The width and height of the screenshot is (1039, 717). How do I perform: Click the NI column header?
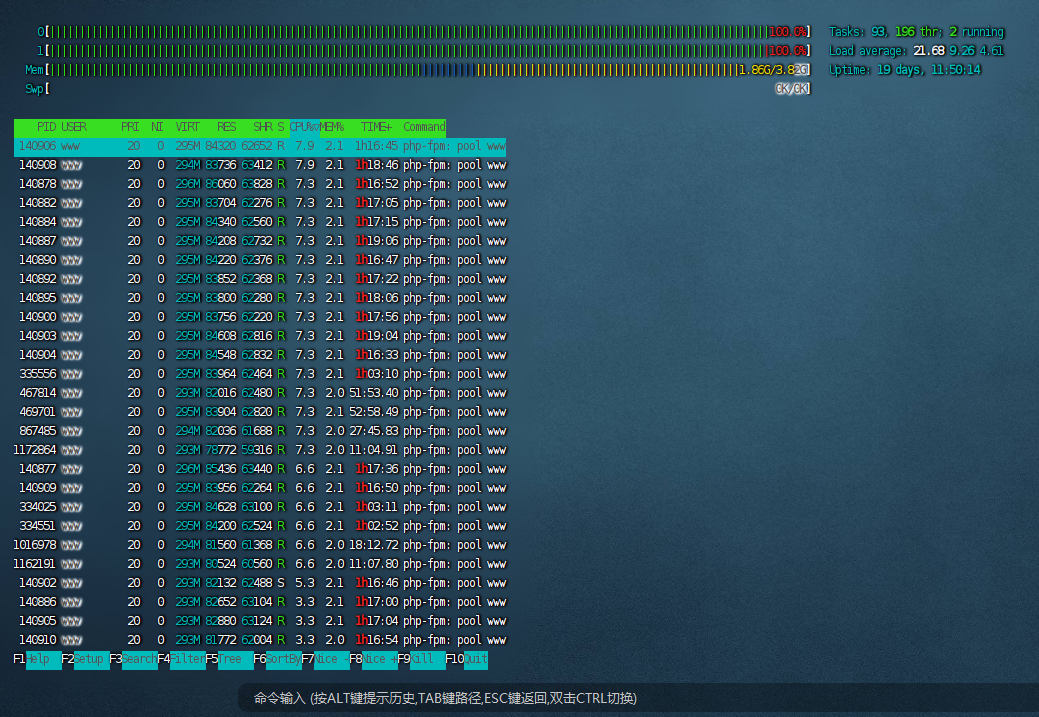click(x=157, y=127)
